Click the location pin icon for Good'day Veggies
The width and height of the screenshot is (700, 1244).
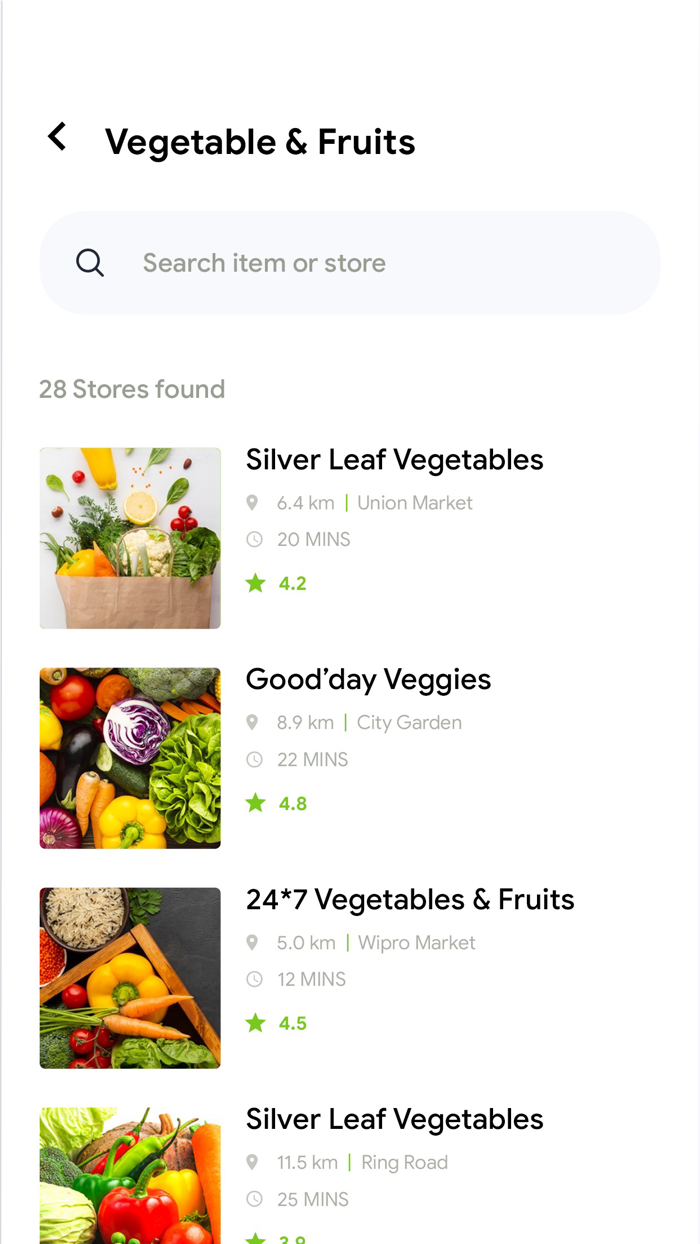tap(252, 722)
